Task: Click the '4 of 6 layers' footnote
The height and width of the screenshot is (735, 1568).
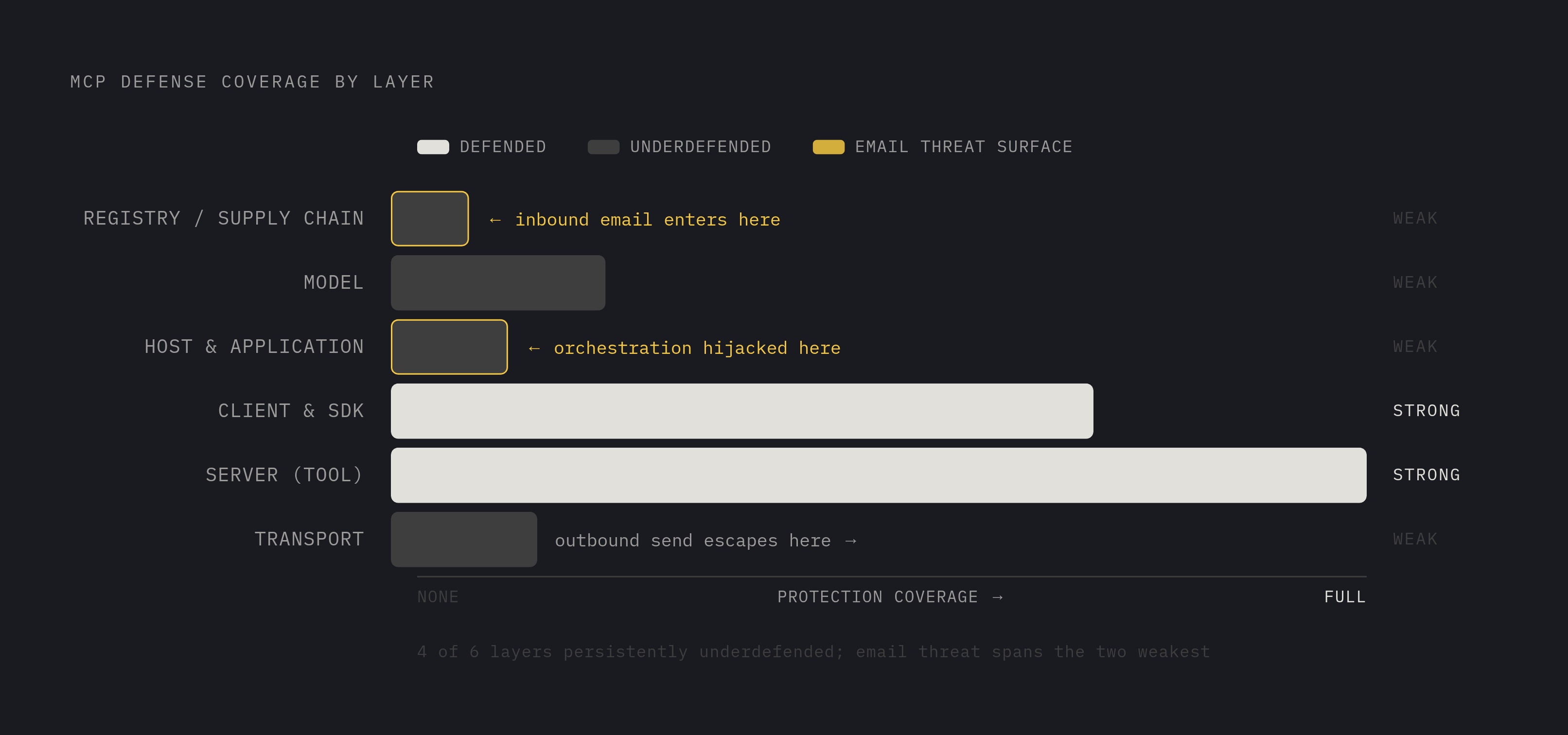Action: pos(813,652)
